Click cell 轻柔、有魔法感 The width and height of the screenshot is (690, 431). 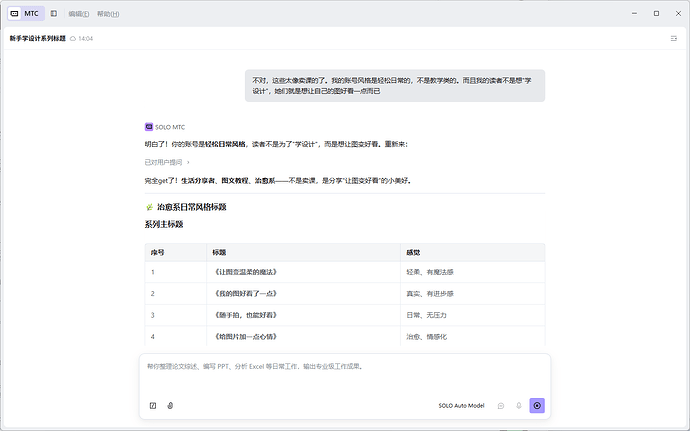(x=430, y=272)
